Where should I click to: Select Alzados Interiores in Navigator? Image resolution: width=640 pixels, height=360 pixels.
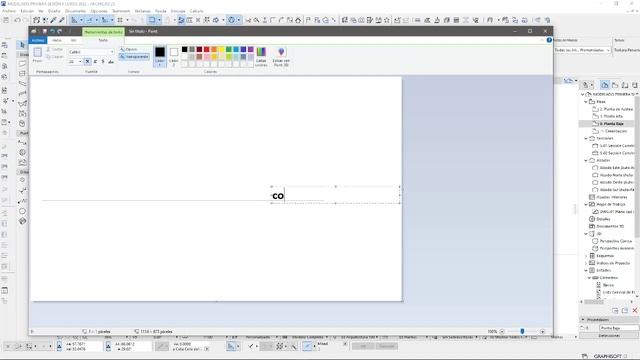(x=608, y=197)
